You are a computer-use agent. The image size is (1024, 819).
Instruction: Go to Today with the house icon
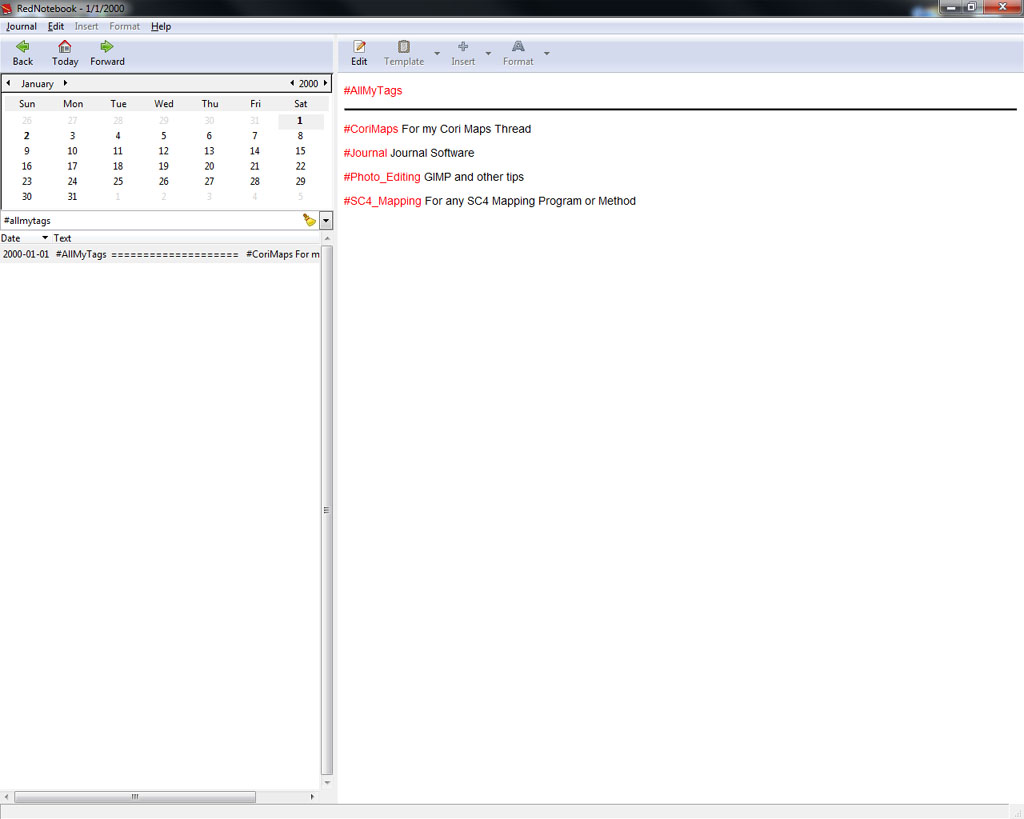click(64, 46)
